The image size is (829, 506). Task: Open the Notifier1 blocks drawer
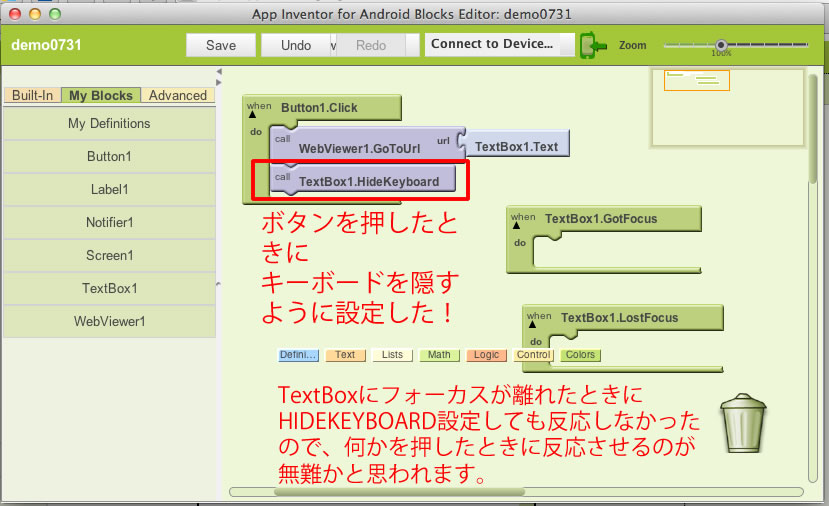pos(109,222)
